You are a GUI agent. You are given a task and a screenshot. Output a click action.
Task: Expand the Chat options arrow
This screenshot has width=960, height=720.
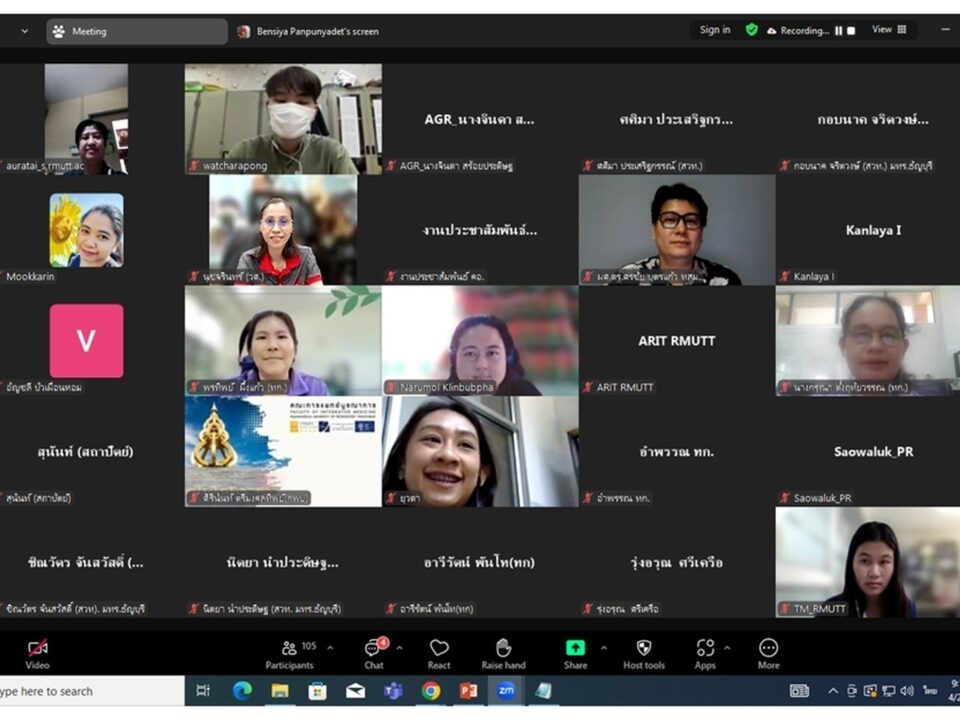399,648
